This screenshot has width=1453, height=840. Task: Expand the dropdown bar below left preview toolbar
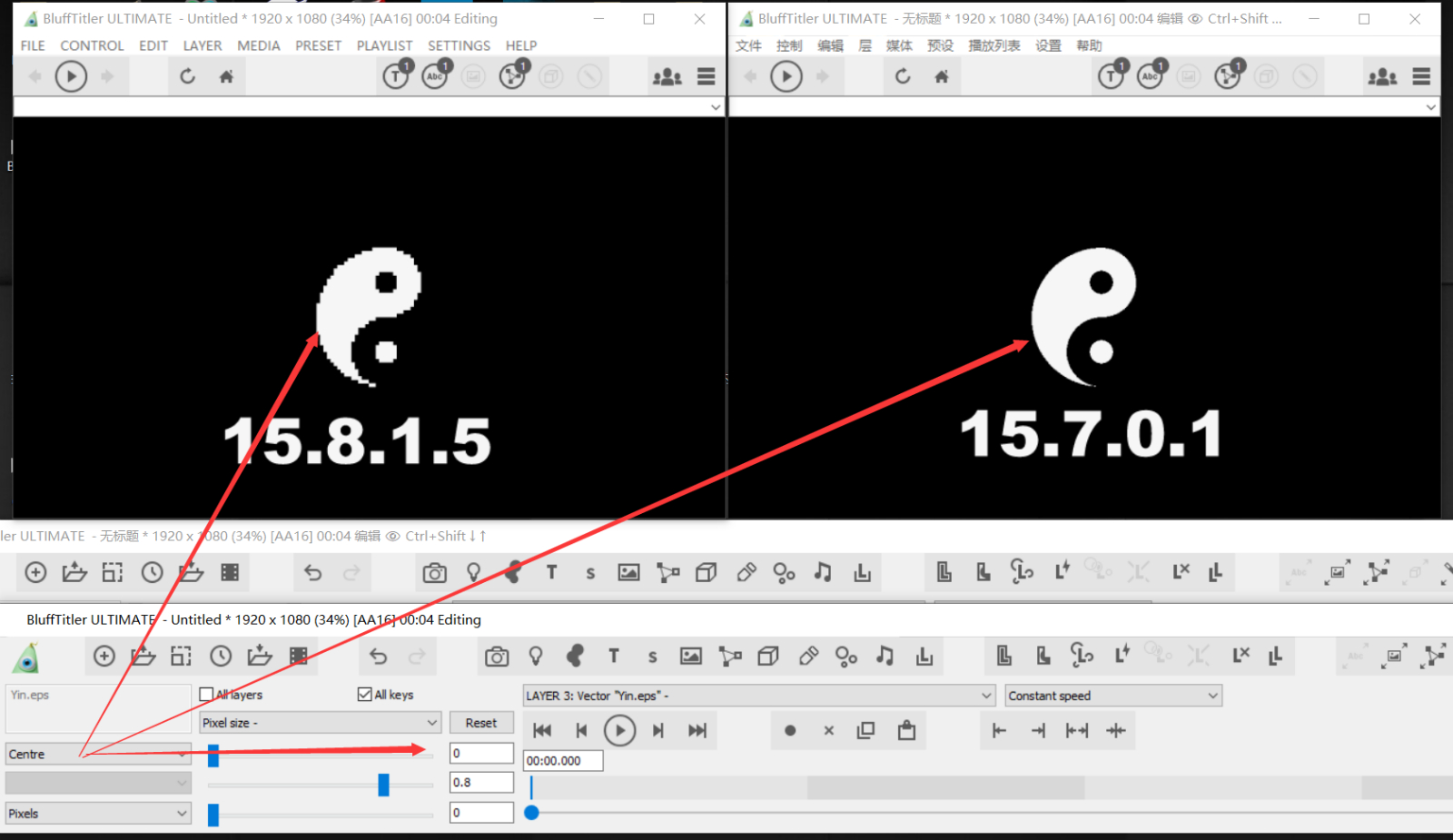point(716,107)
